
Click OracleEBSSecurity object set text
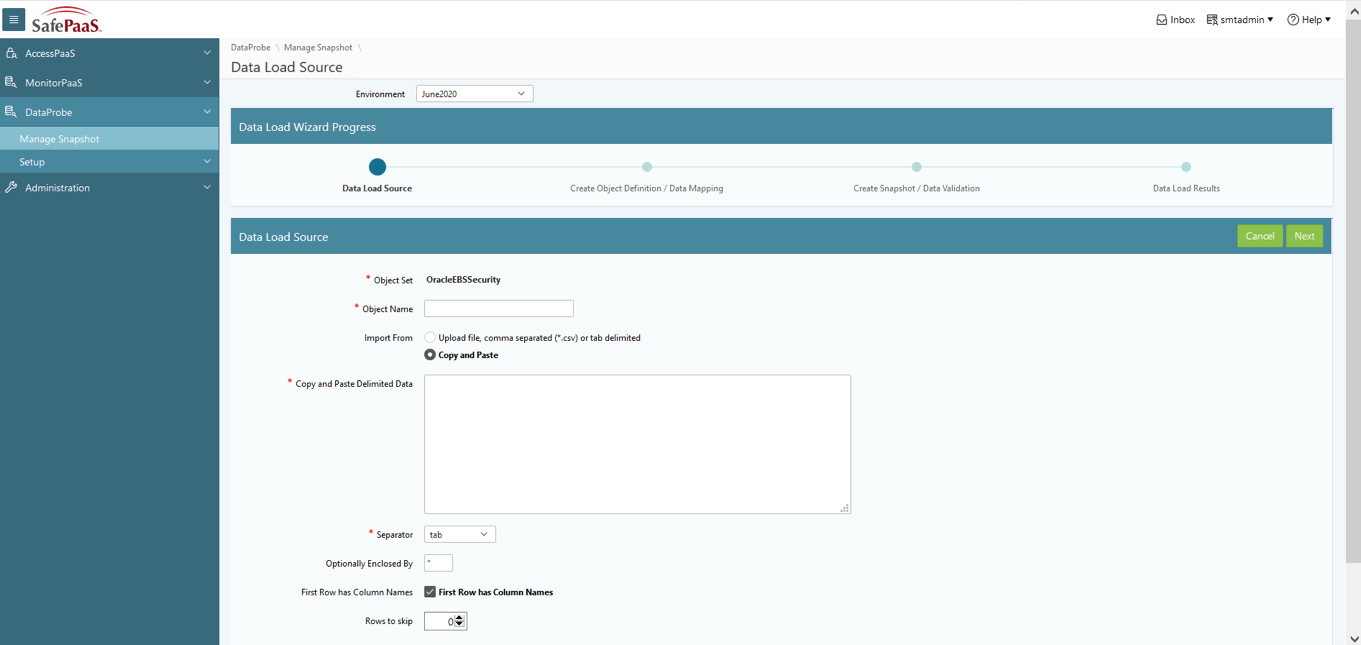coord(463,280)
